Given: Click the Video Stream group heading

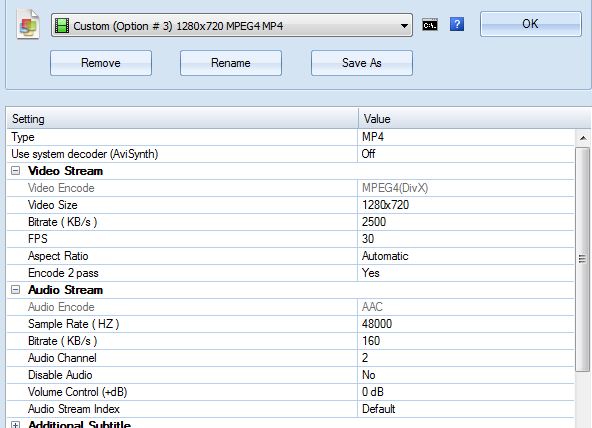Looking at the screenshot, I should (x=65, y=171).
